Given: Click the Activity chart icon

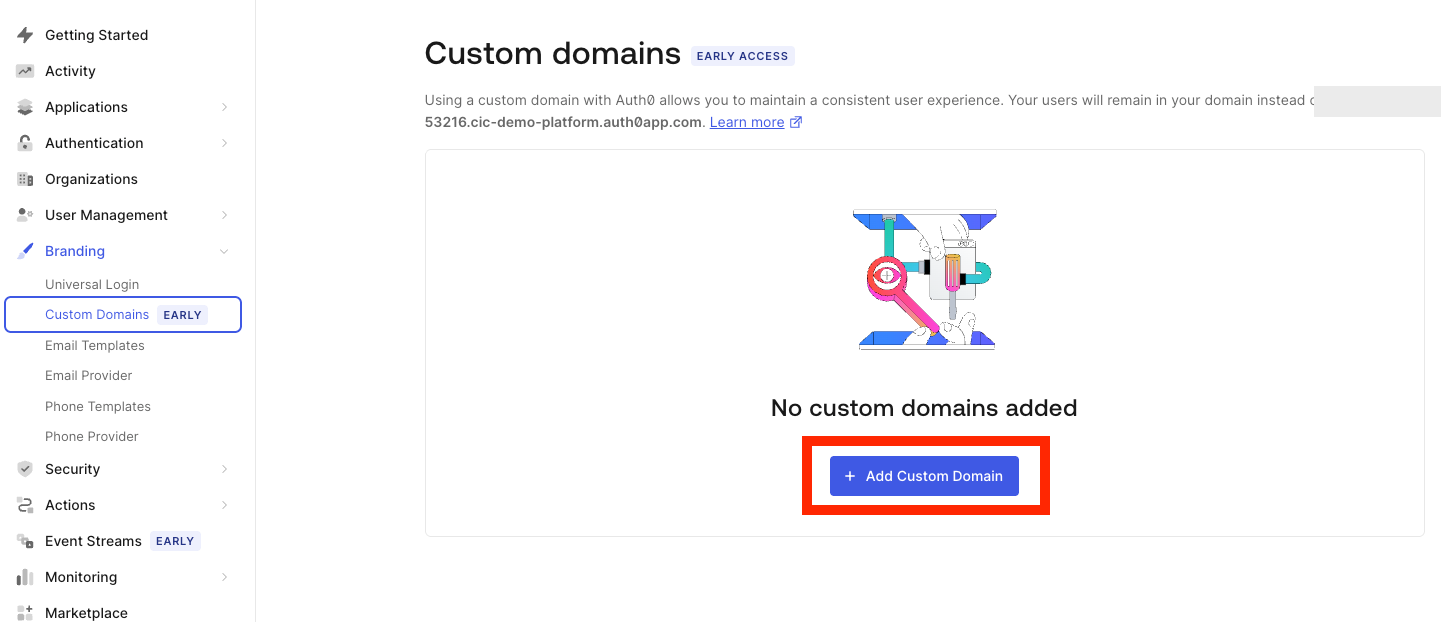Looking at the screenshot, I should 25,71.
